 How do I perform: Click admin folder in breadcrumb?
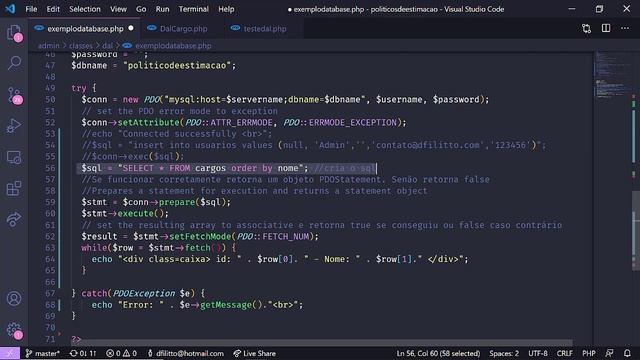pos(49,46)
